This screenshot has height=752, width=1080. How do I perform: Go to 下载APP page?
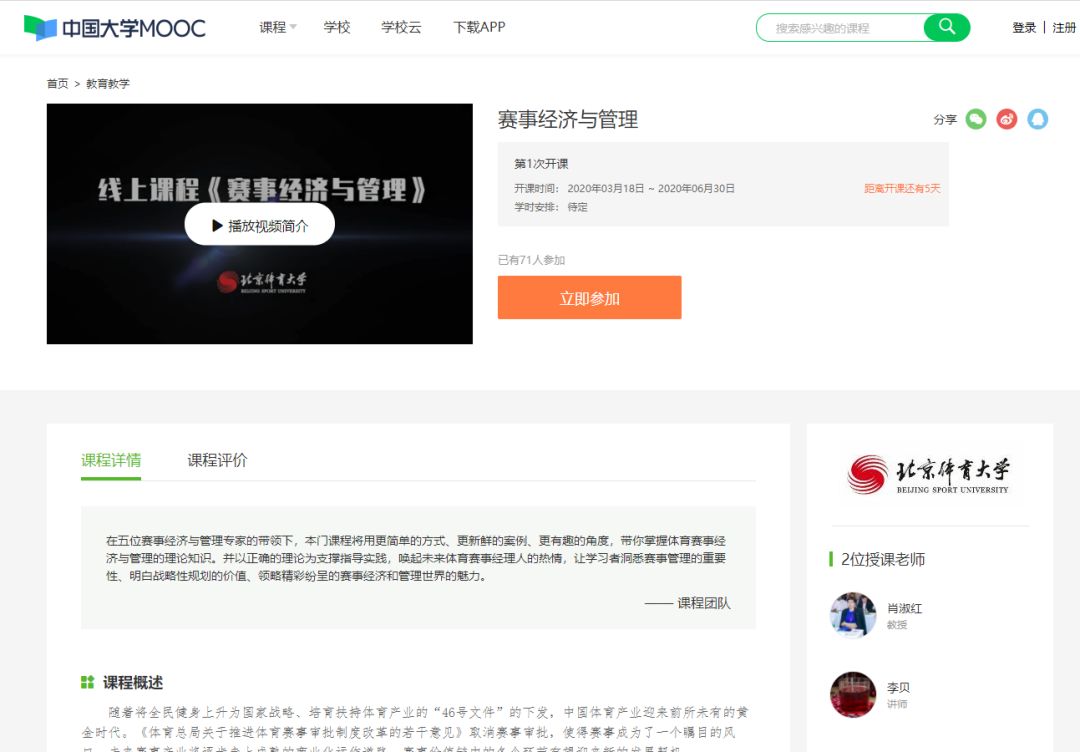[x=479, y=28]
